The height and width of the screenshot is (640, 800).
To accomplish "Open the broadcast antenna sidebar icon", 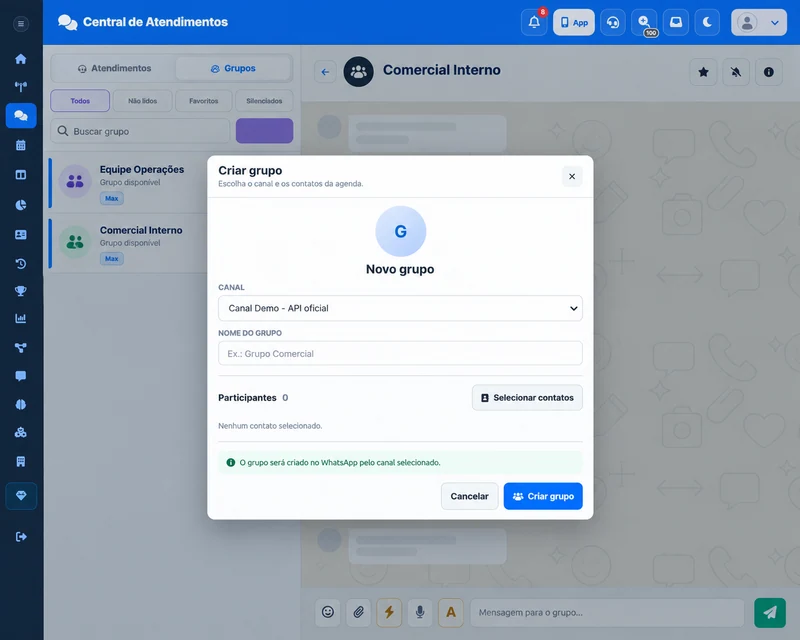I will pyautogui.click(x=21, y=86).
